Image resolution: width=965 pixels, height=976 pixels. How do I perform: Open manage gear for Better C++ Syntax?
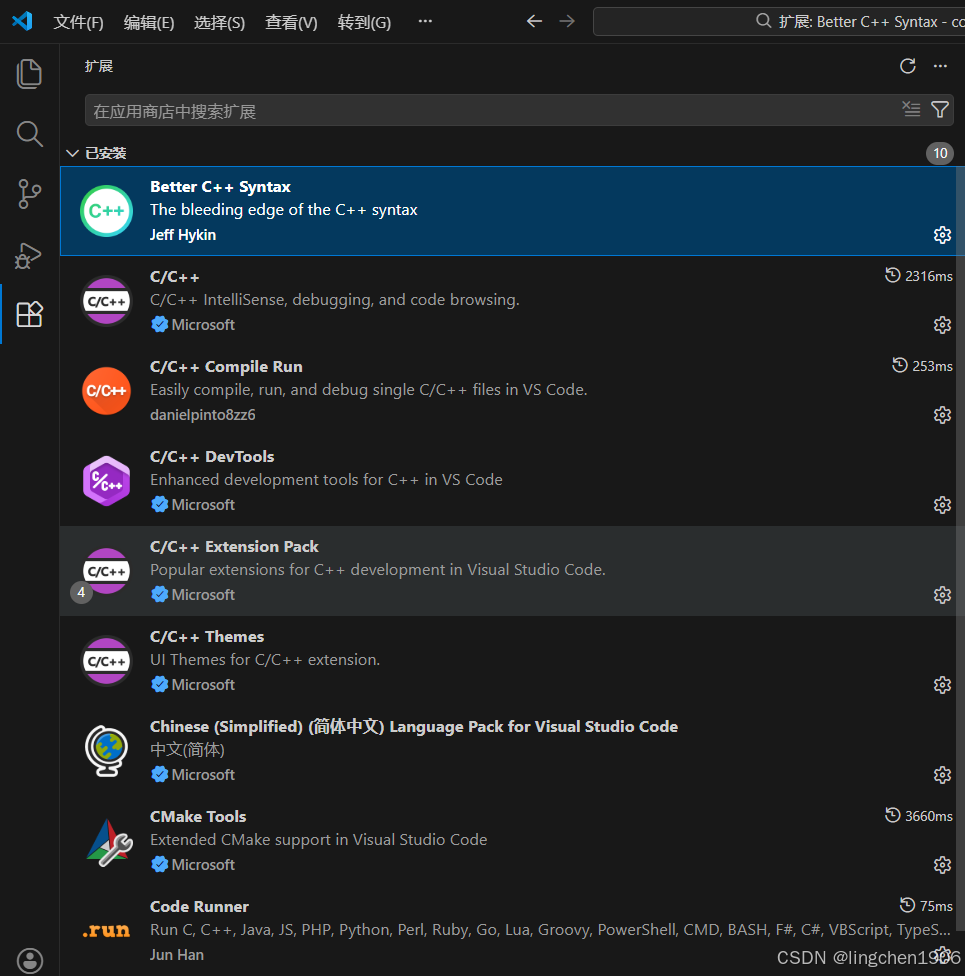(942, 235)
